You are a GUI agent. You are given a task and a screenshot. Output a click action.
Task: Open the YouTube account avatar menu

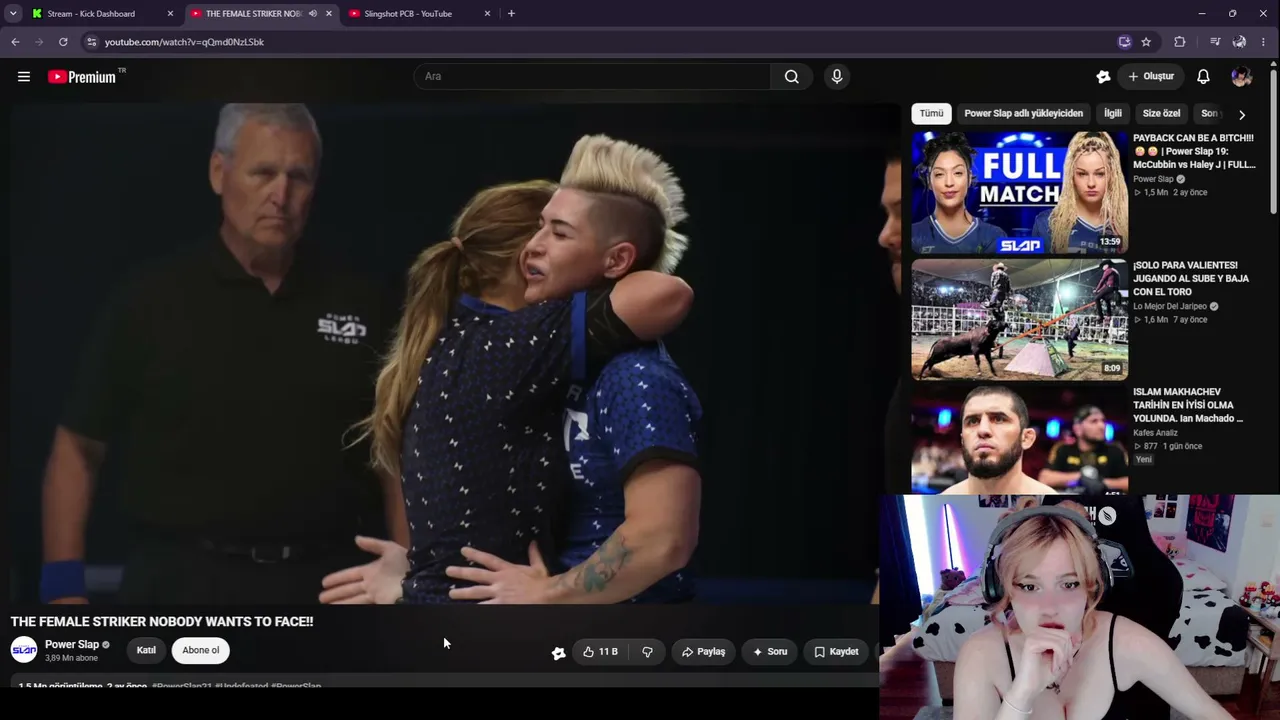tap(1242, 76)
